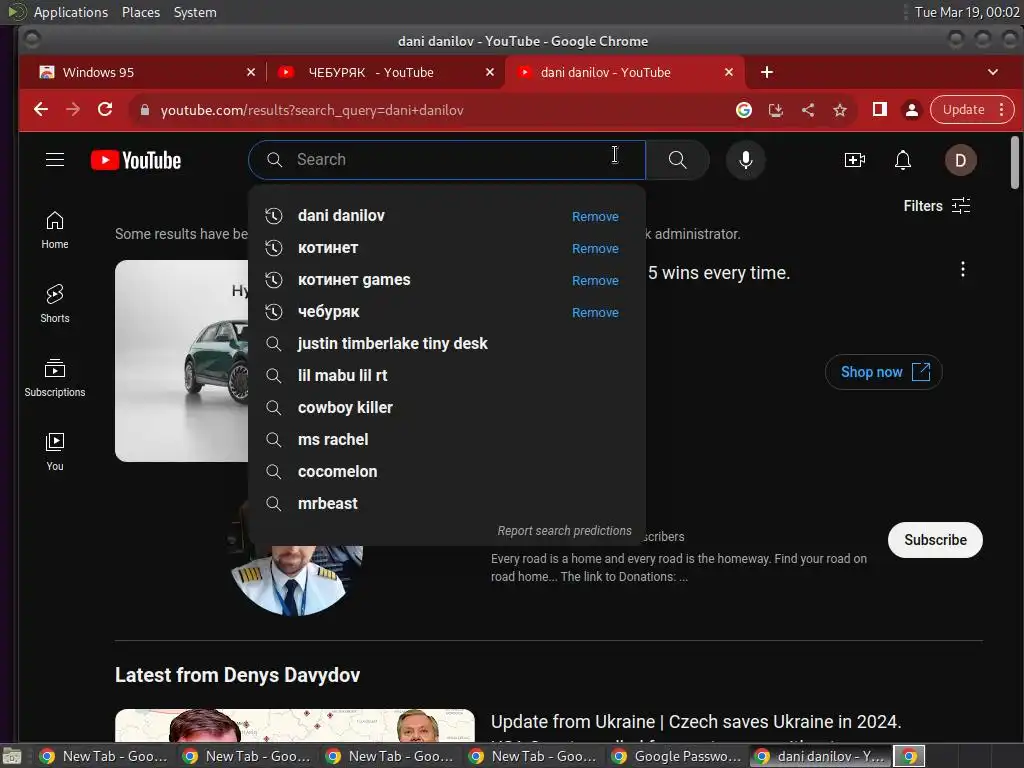Choose the 'cocomelon' suggestion

[x=447, y=472]
